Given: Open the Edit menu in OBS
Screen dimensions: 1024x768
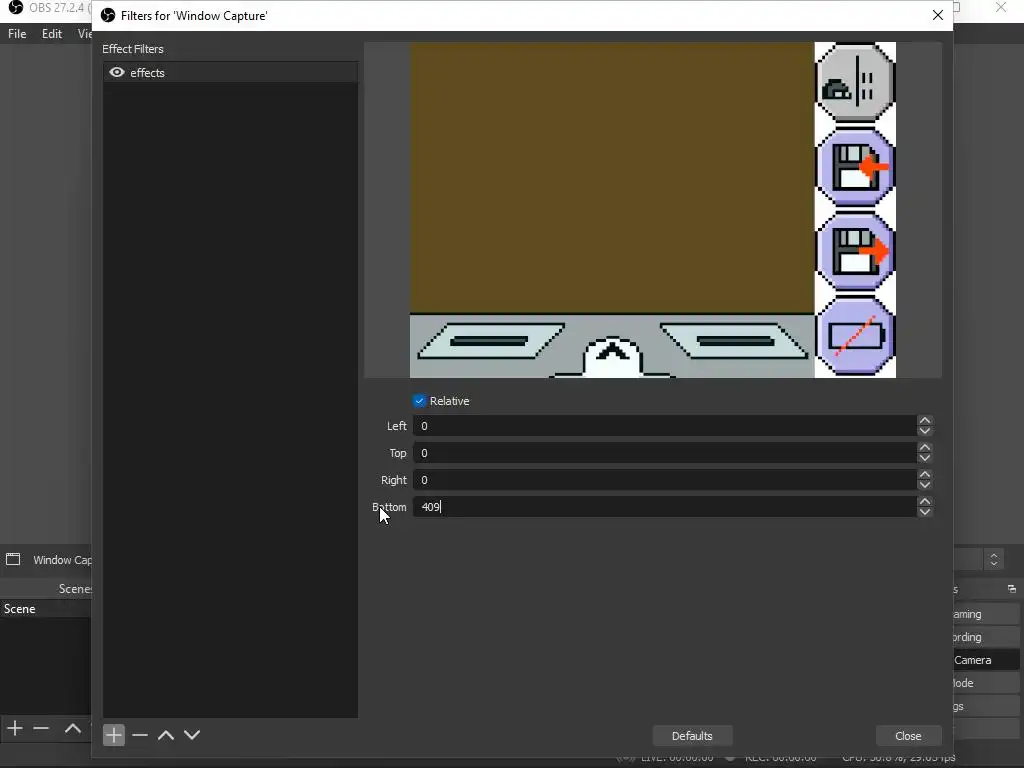Looking at the screenshot, I should (52, 34).
